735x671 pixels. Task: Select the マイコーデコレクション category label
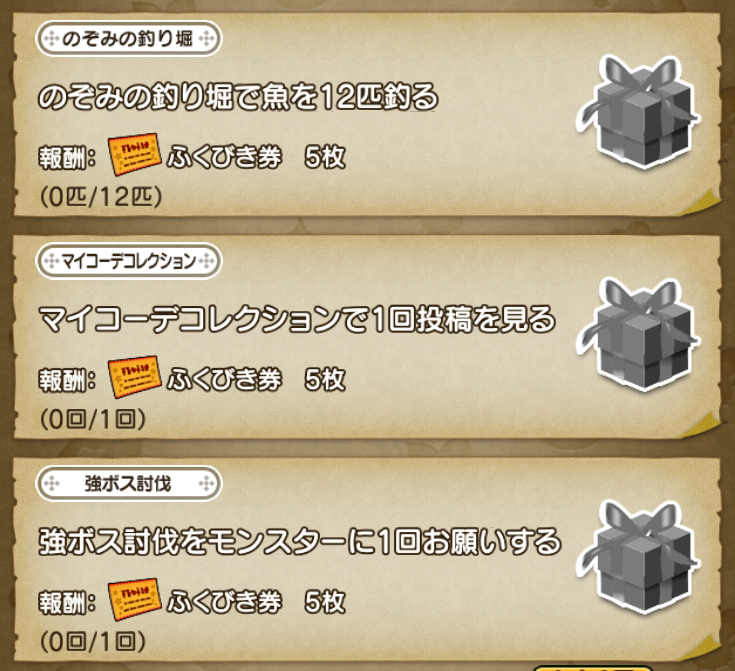(128, 261)
